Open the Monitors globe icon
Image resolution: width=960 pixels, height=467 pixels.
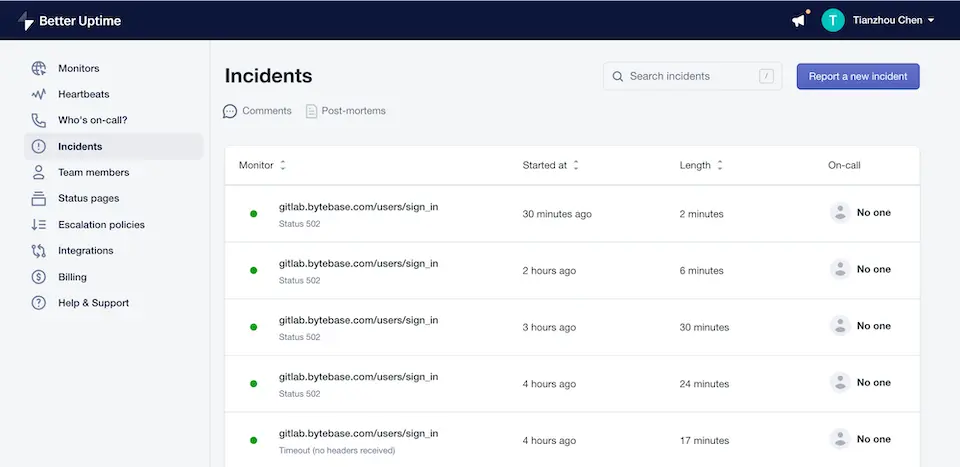[x=39, y=69]
